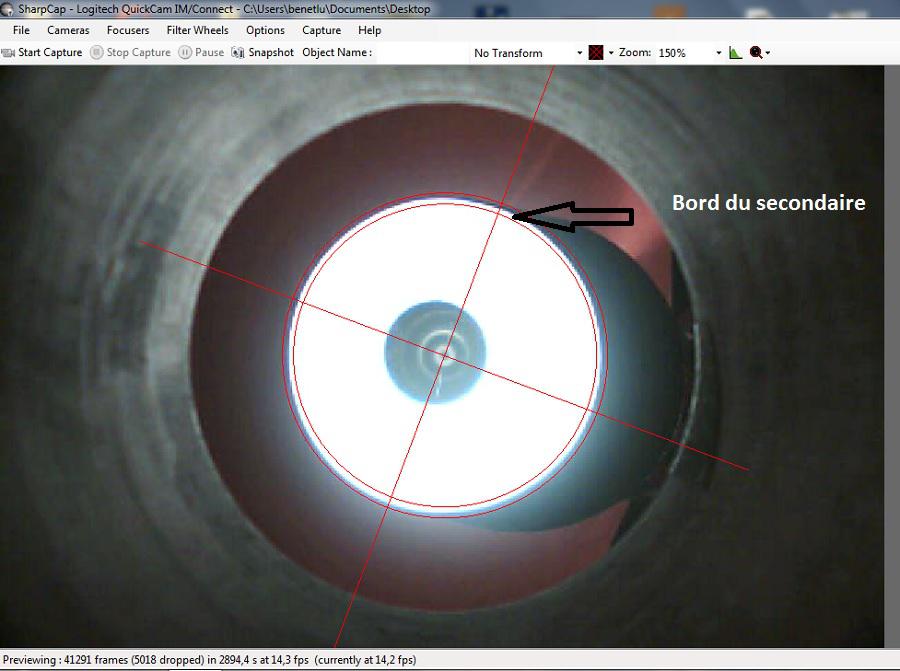Screen dimensions: 900x671
Task: Click Stop Capture button
Action: 131,53
